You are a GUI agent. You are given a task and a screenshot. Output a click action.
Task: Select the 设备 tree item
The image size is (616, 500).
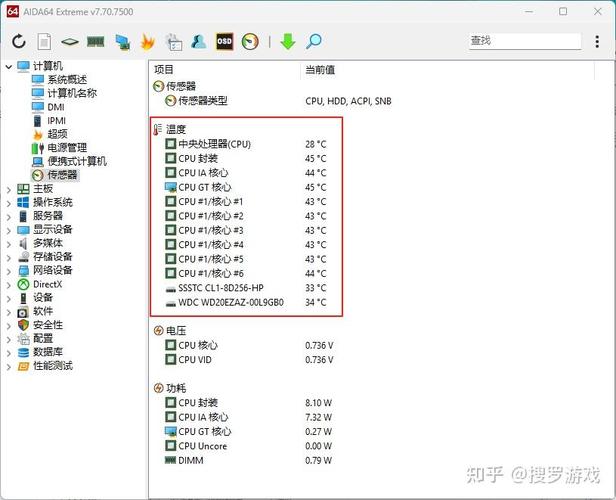tap(43, 297)
